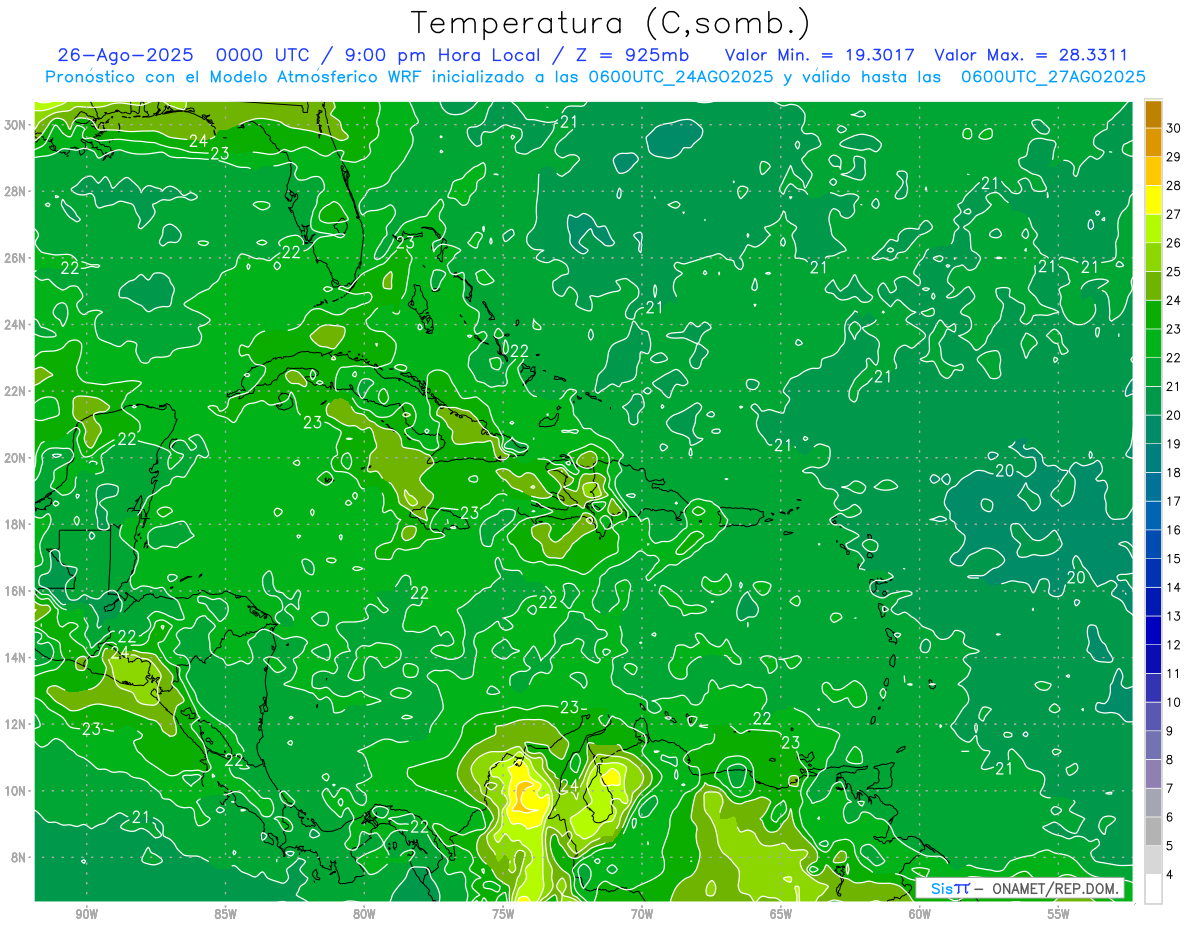Click the 75W longitude label

(503, 914)
